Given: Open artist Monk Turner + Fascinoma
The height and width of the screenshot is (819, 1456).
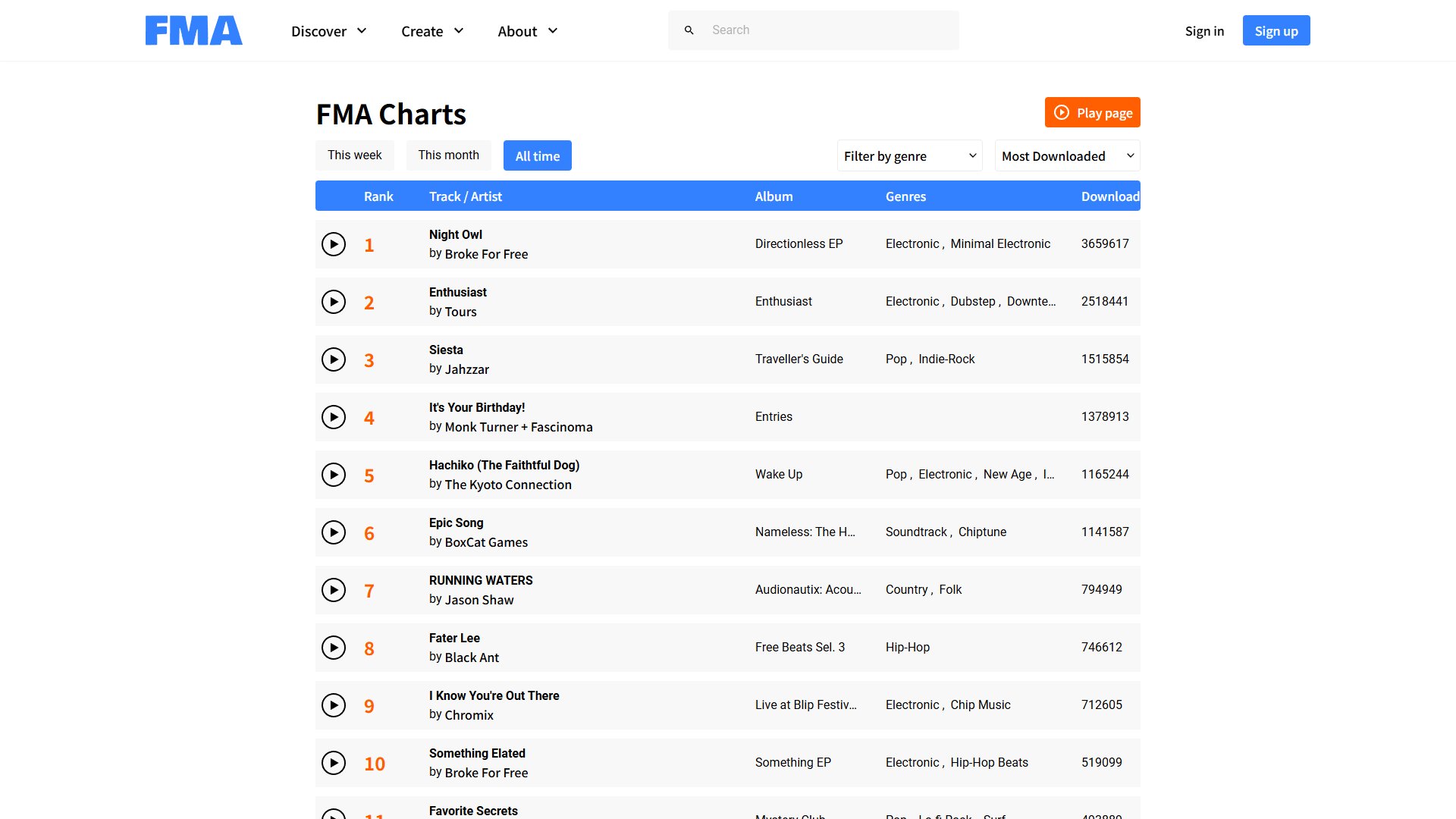Looking at the screenshot, I should pos(519,427).
